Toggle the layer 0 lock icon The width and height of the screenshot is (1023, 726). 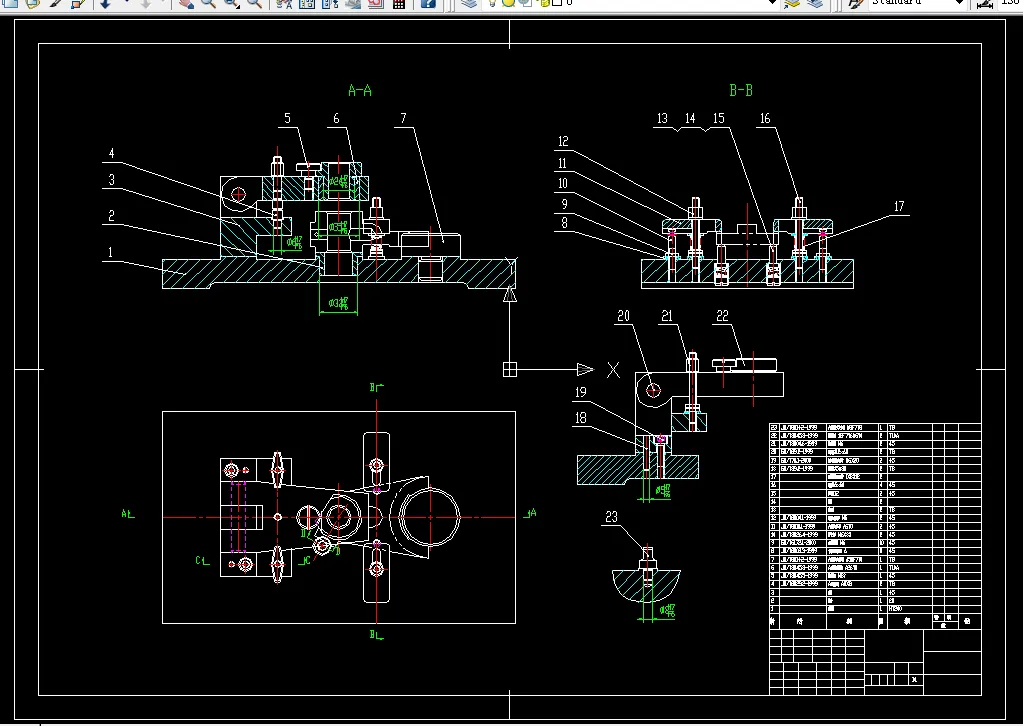(x=544, y=3)
